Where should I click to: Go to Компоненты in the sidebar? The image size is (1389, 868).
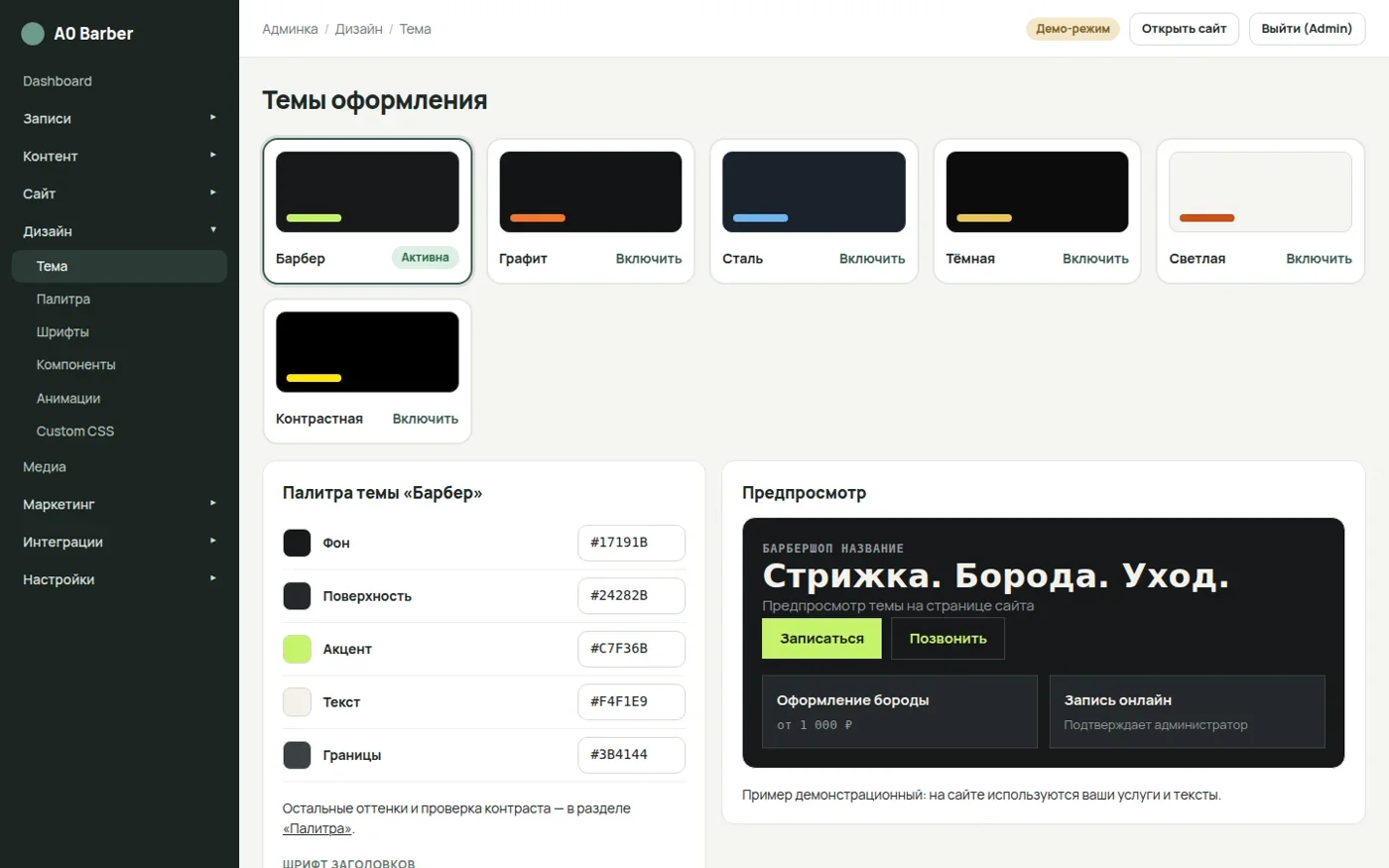tap(119, 365)
